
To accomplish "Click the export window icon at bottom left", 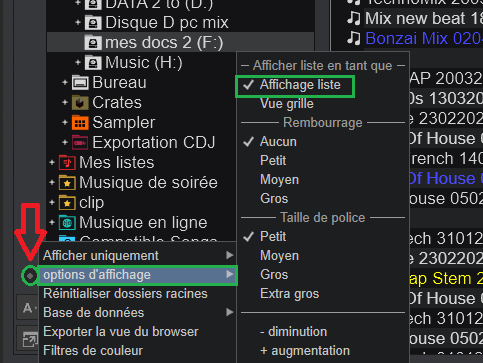I will (29, 340).
